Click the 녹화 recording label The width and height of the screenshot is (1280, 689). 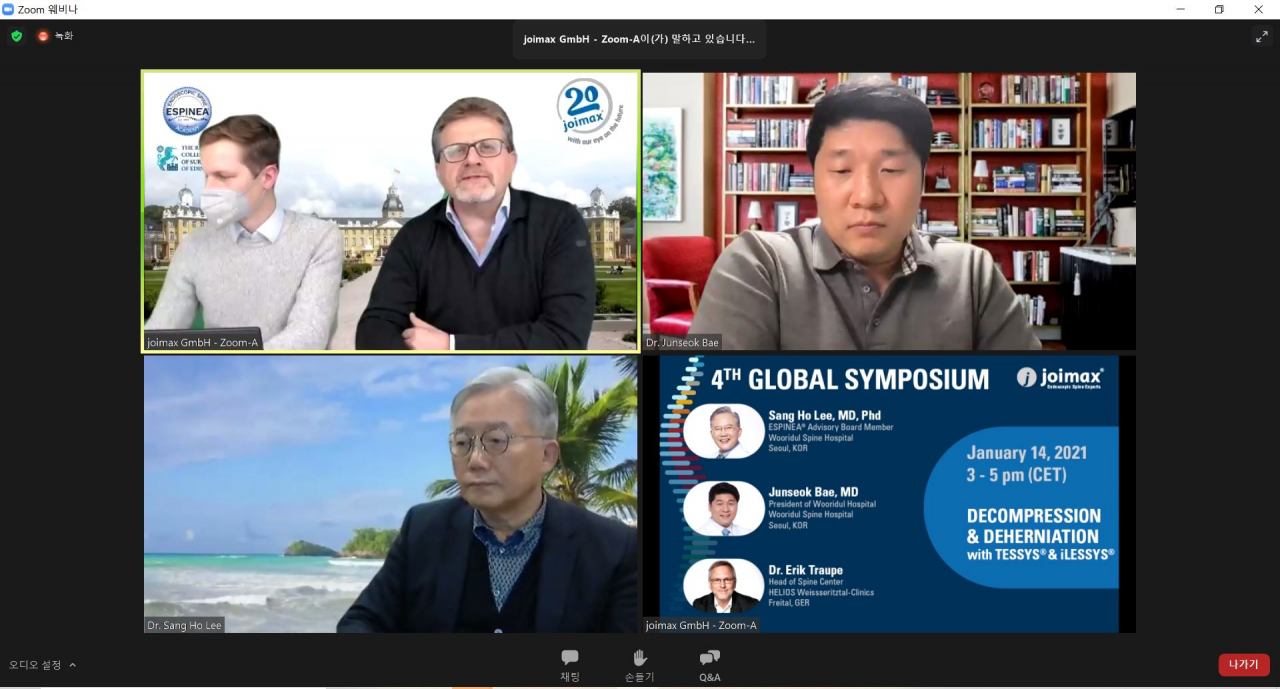64,36
